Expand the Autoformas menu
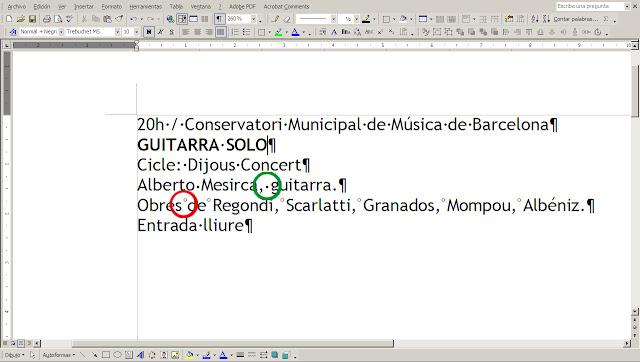The image size is (640, 362). tap(59, 355)
